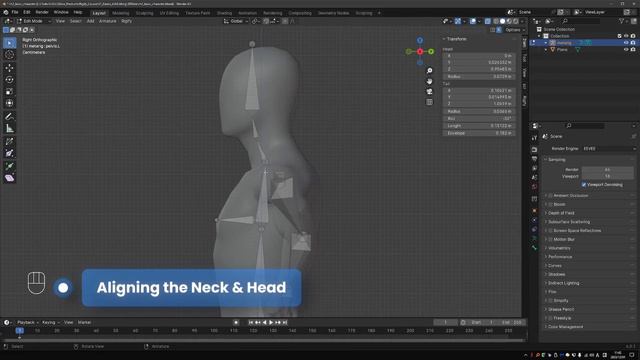The image size is (640, 360).
Task: Collapse the Sampling panel
Action: [x=556, y=160]
